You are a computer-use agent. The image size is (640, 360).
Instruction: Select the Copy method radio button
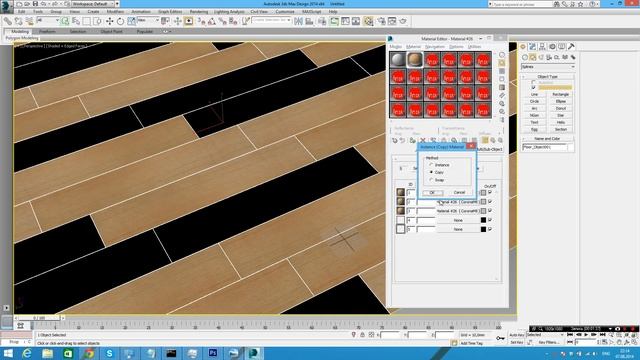click(431, 172)
